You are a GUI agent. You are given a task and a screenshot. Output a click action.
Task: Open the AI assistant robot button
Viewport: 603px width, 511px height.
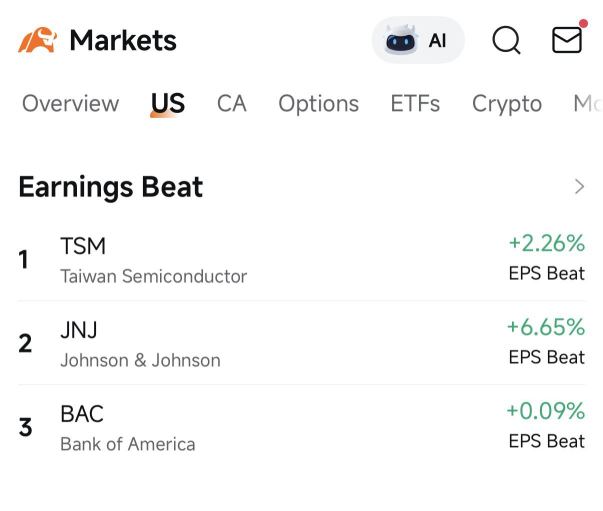(x=418, y=40)
